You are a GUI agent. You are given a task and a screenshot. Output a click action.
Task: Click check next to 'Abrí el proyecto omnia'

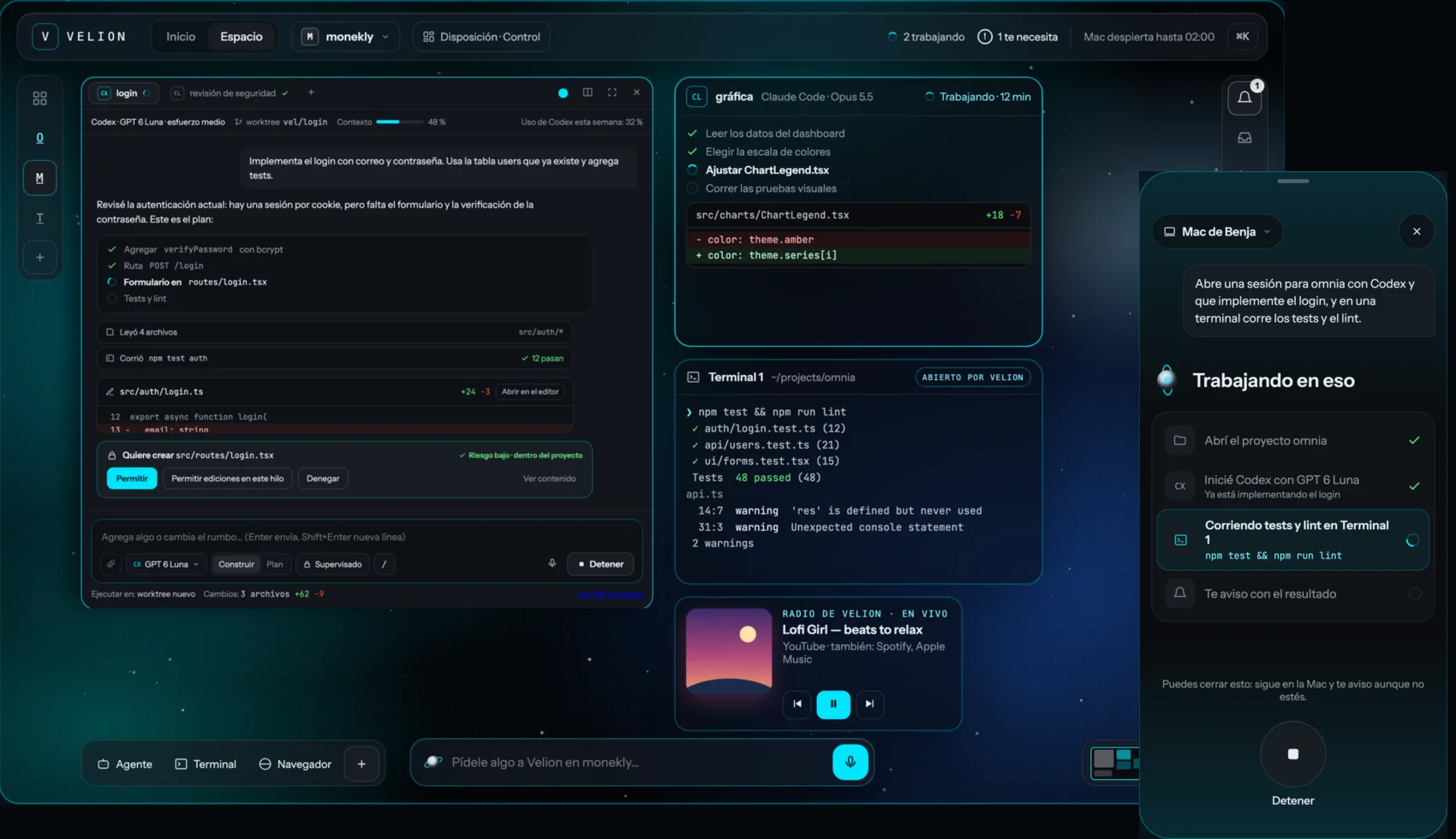(1414, 440)
